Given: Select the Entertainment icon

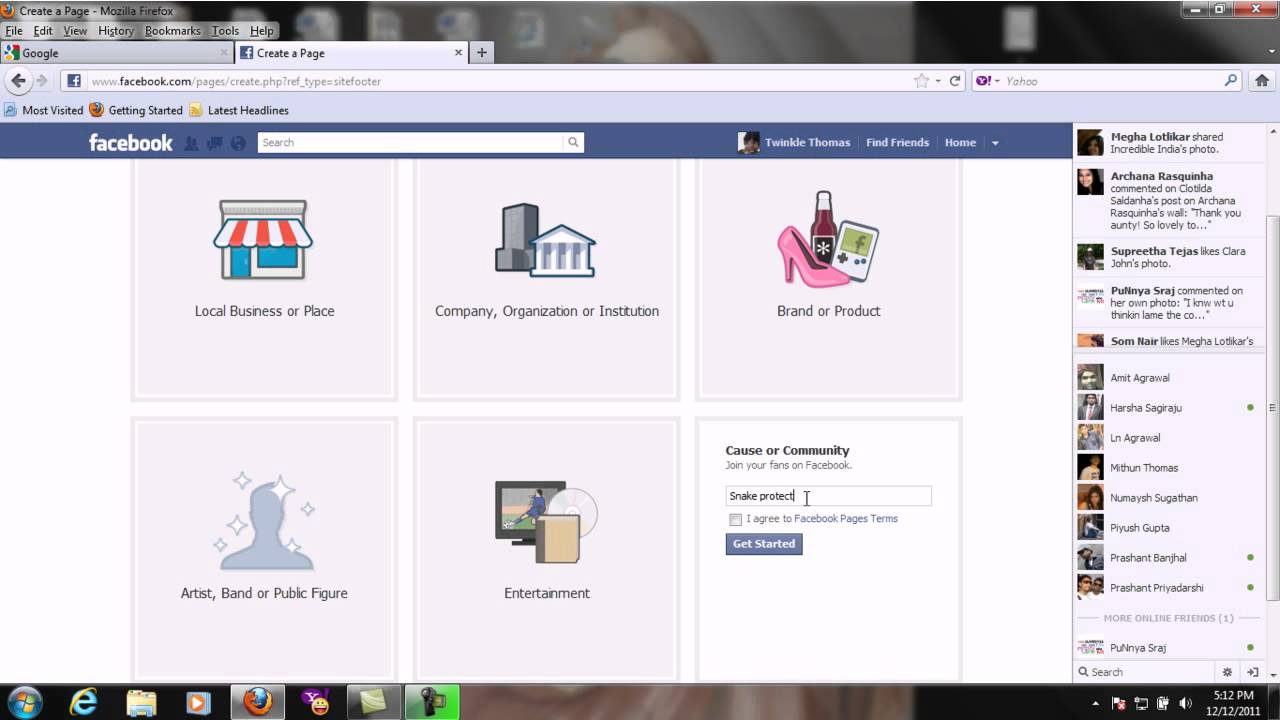Looking at the screenshot, I should point(546,521).
